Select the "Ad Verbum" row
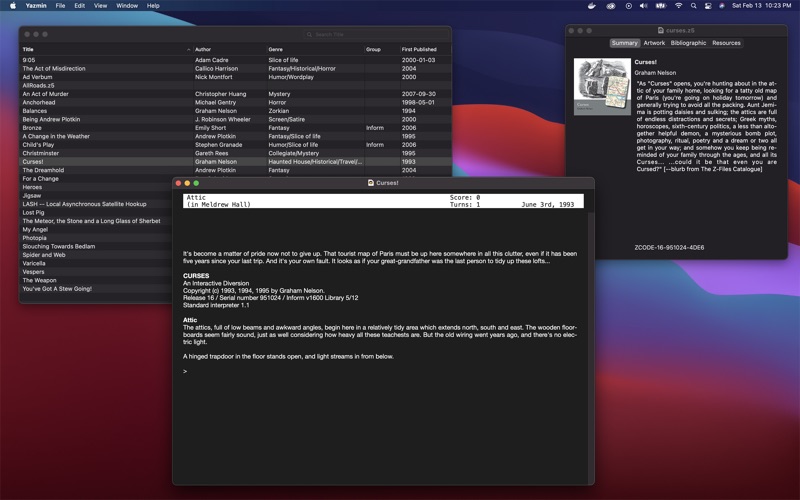800x500 pixels. pos(235,77)
